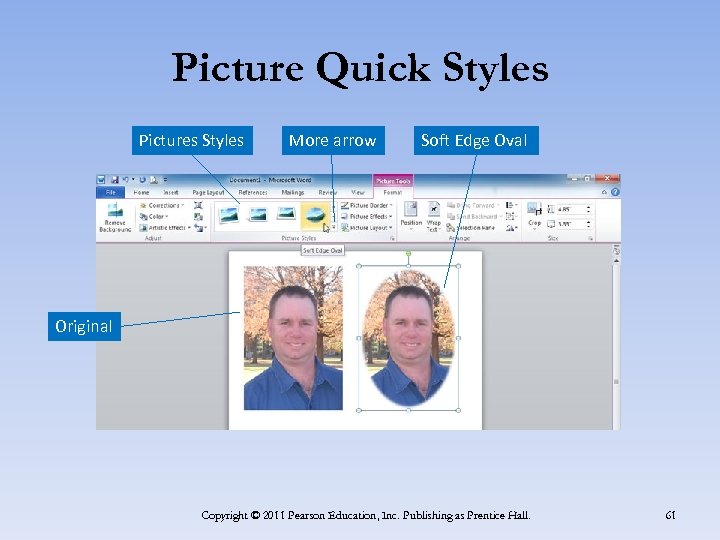Open the Customize Quick Access Toolbar dropdown
Screen dimensions: 720x540
[x=165, y=180]
